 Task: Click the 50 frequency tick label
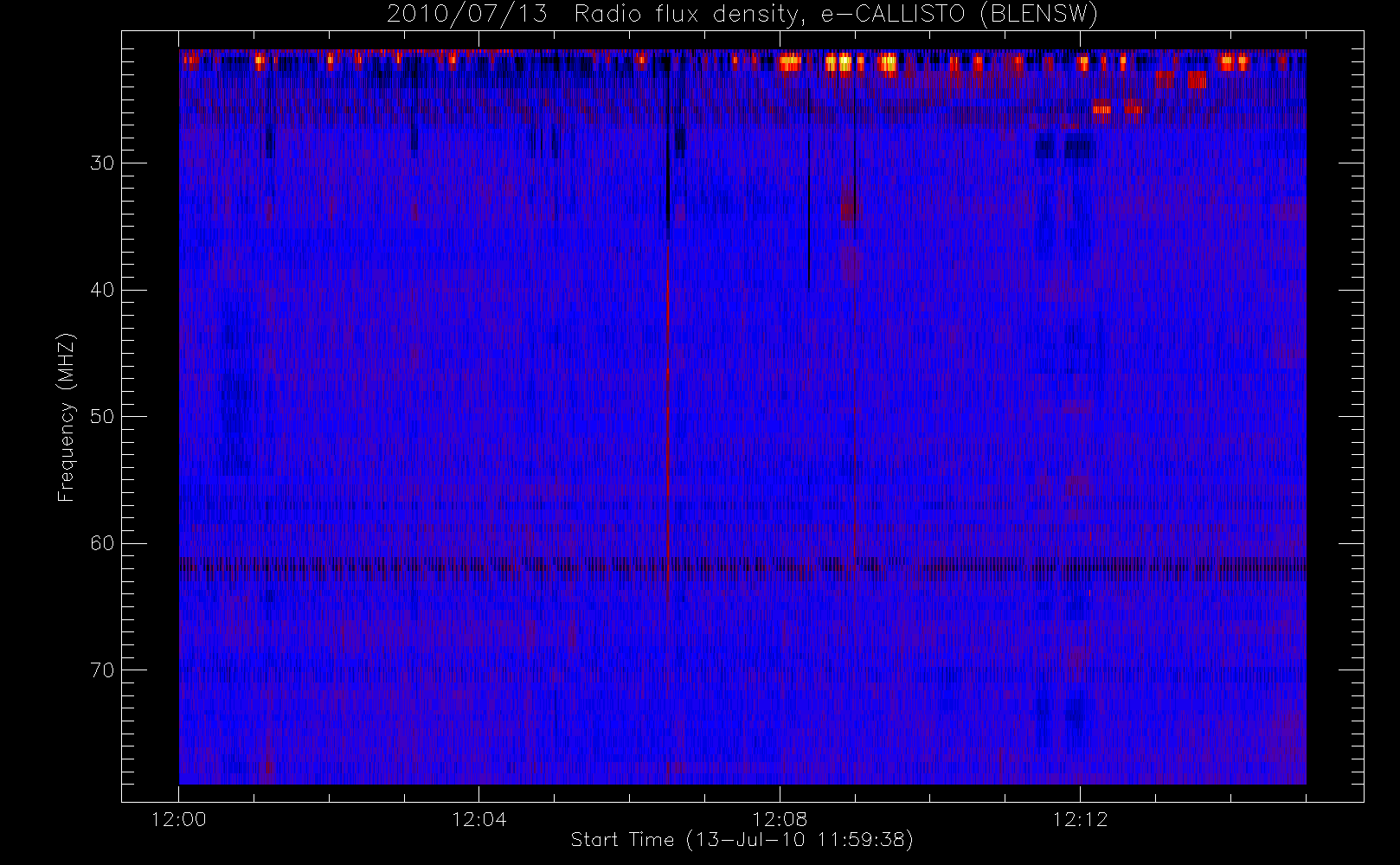(102, 417)
